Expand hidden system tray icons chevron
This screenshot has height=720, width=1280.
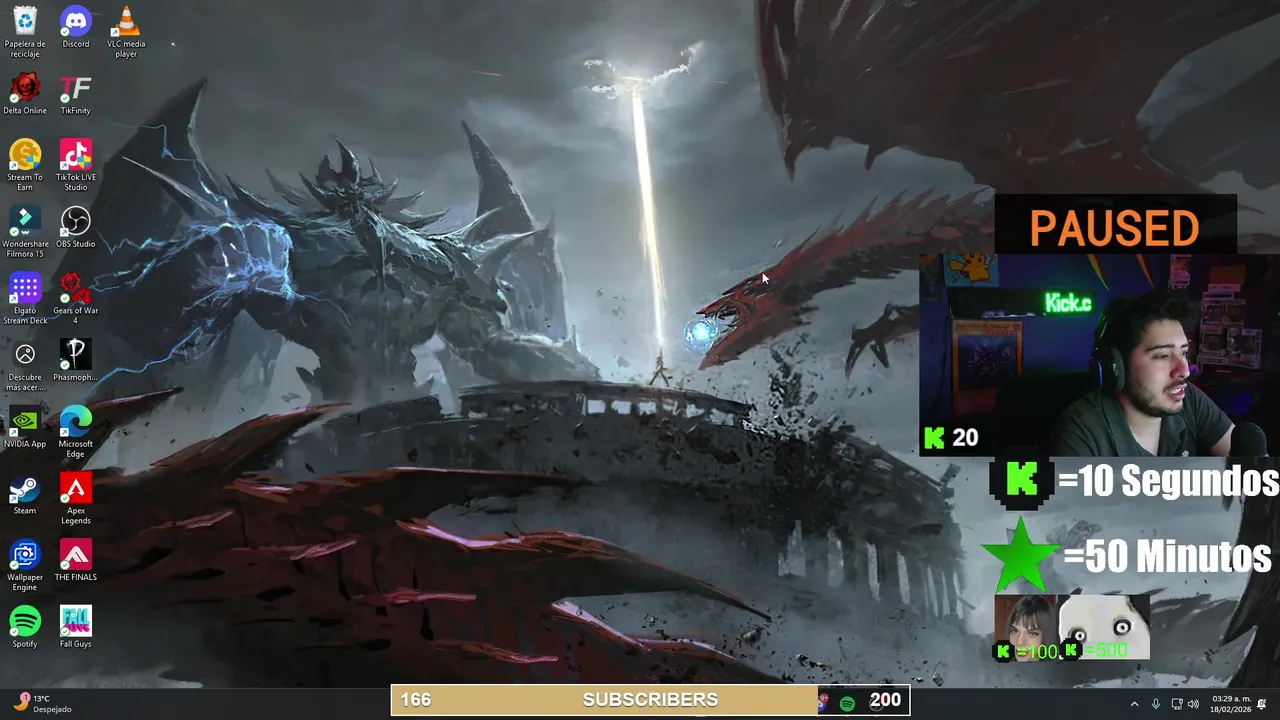click(1134, 704)
